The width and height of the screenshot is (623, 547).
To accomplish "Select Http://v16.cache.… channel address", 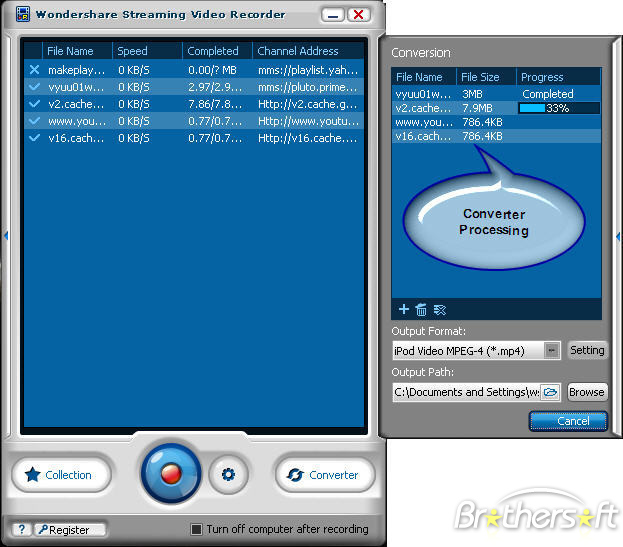I will pos(308,138).
